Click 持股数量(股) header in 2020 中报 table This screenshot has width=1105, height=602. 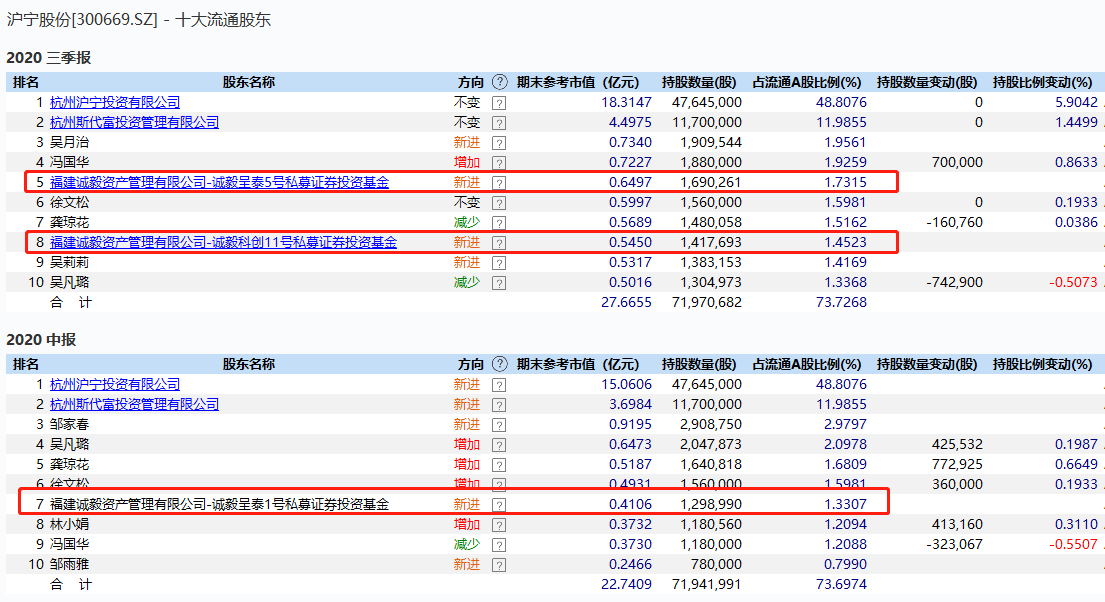[x=699, y=364]
